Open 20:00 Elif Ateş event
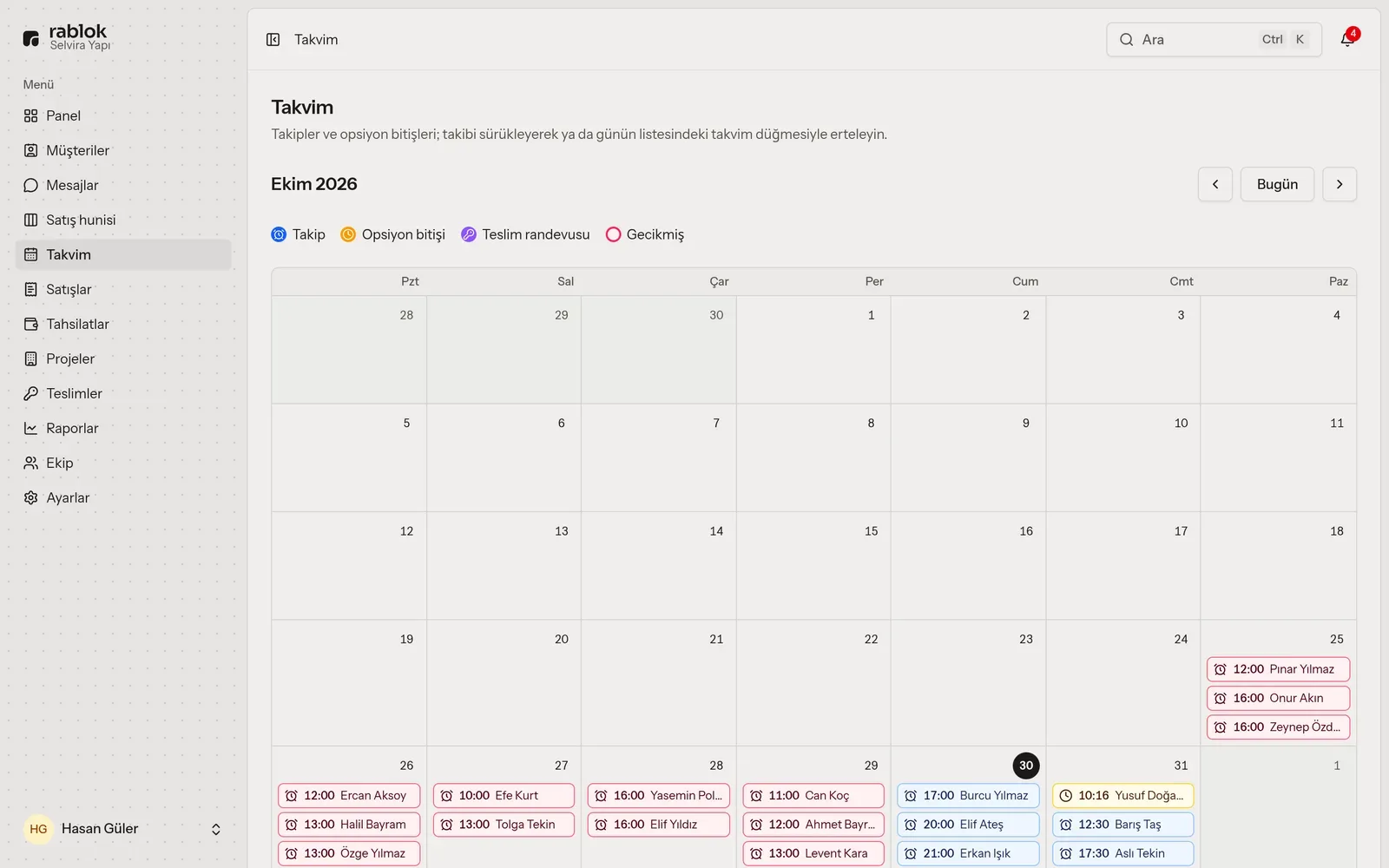Image resolution: width=1389 pixels, height=868 pixels. tap(968, 825)
